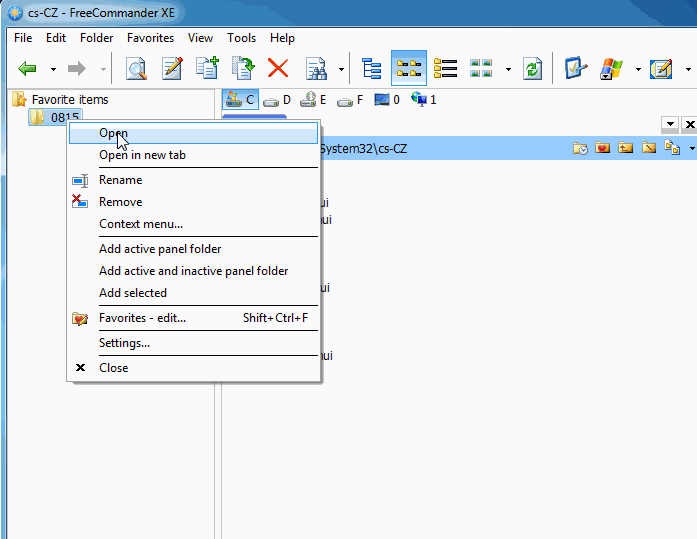Open the Search dropdown arrow
This screenshot has height=539, width=697.
pyautogui.click(x=341, y=69)
